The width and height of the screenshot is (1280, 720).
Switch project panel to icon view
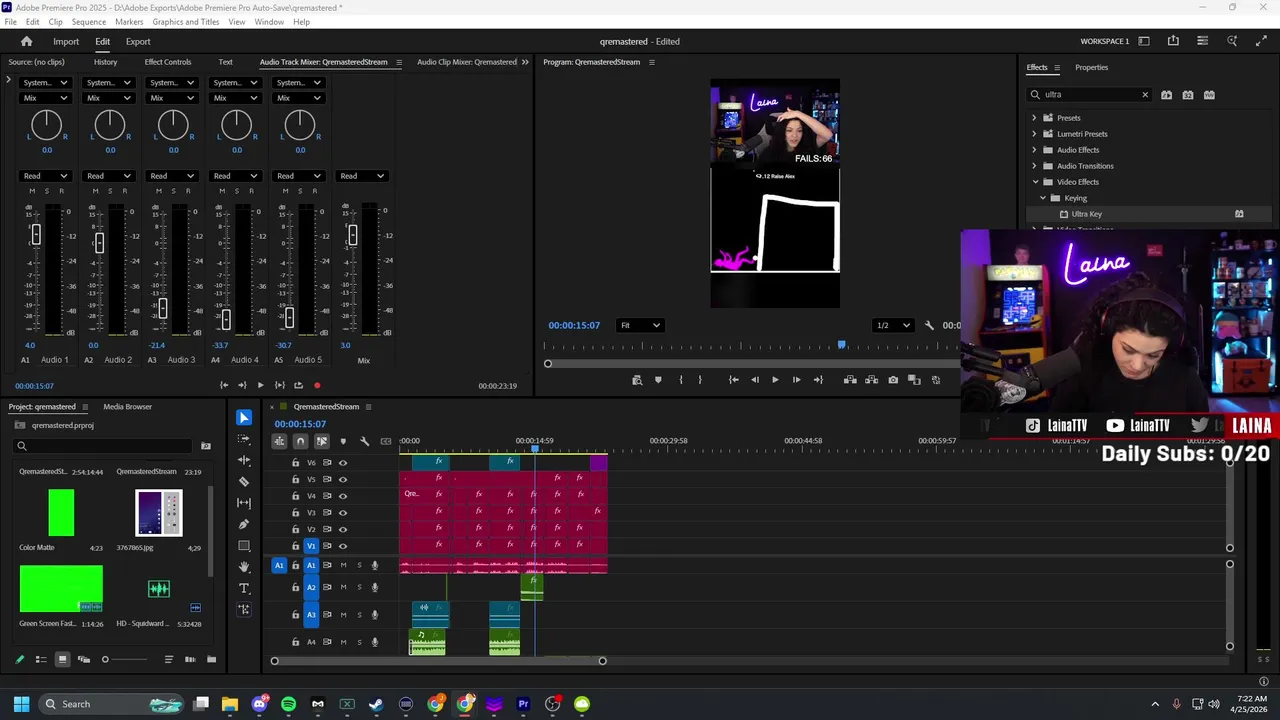(x=62, y=659)
